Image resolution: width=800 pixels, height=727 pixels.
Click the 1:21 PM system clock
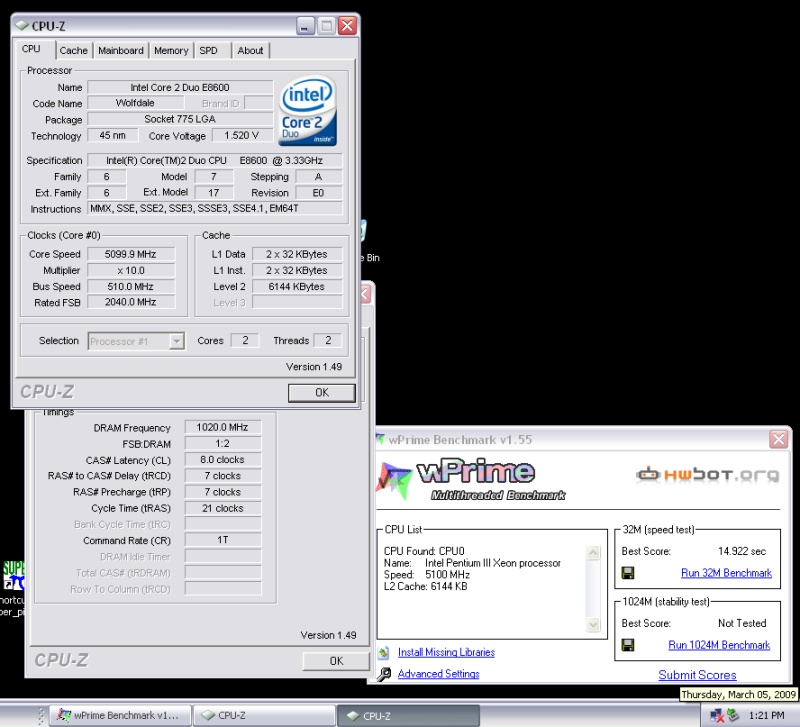coord(766,716)
